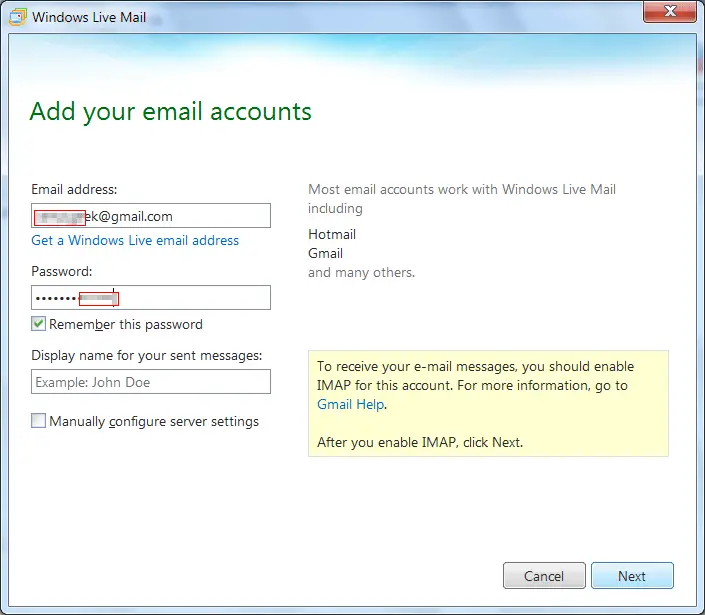Viewport: 705px width, 615px height.
Task: Click the 'Hotmail' text
Action: [x=332, y=234]
